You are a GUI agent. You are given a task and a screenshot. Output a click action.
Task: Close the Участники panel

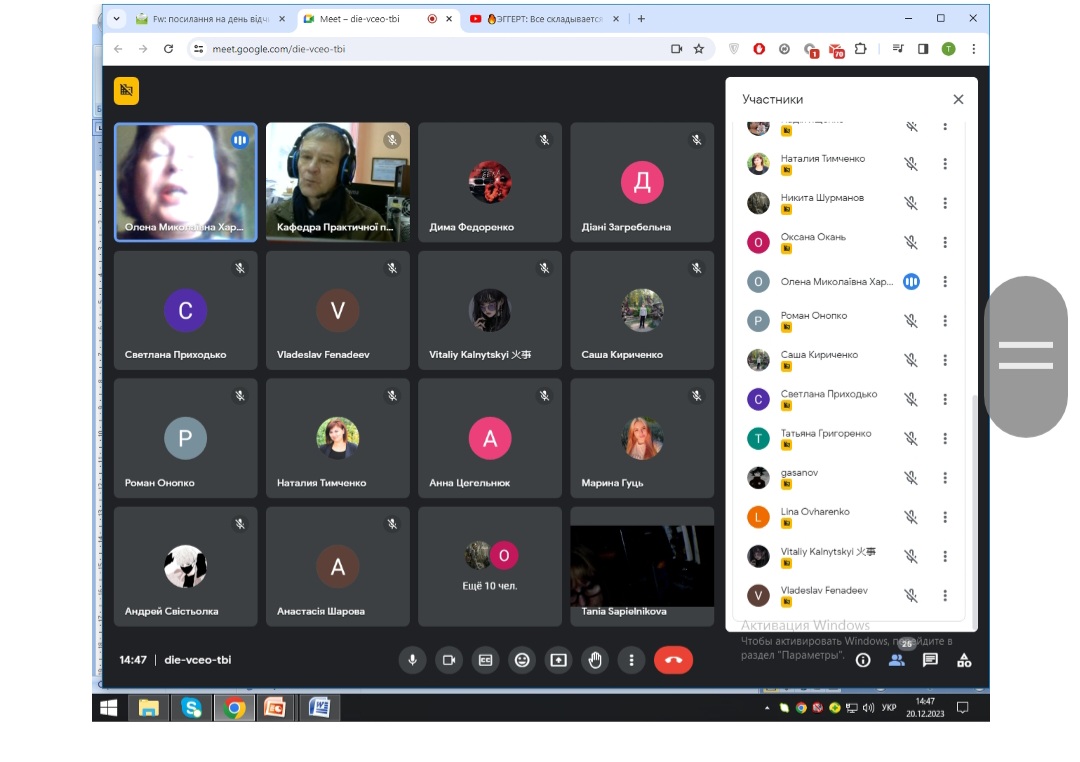point(958,99)
